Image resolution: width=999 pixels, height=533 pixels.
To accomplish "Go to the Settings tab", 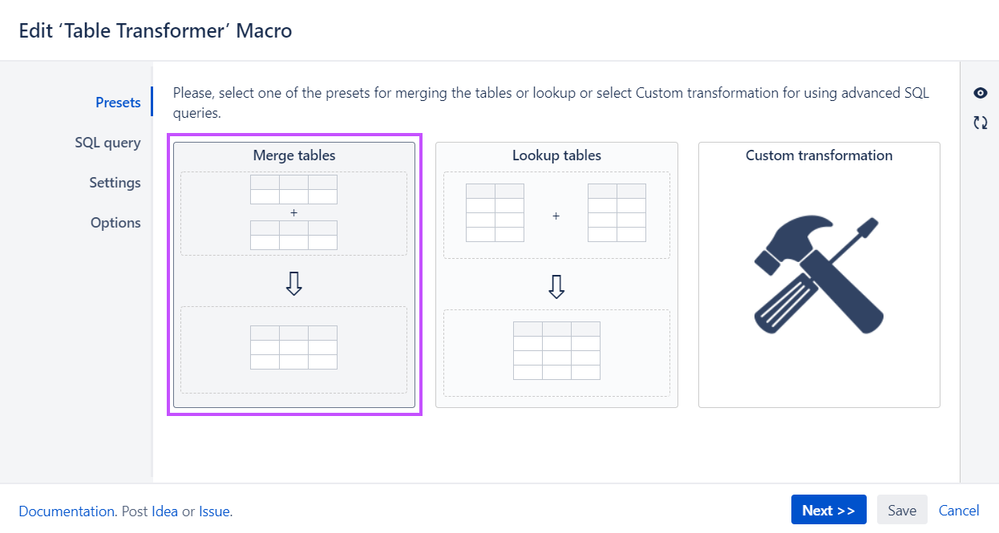I will pos(115,183).
